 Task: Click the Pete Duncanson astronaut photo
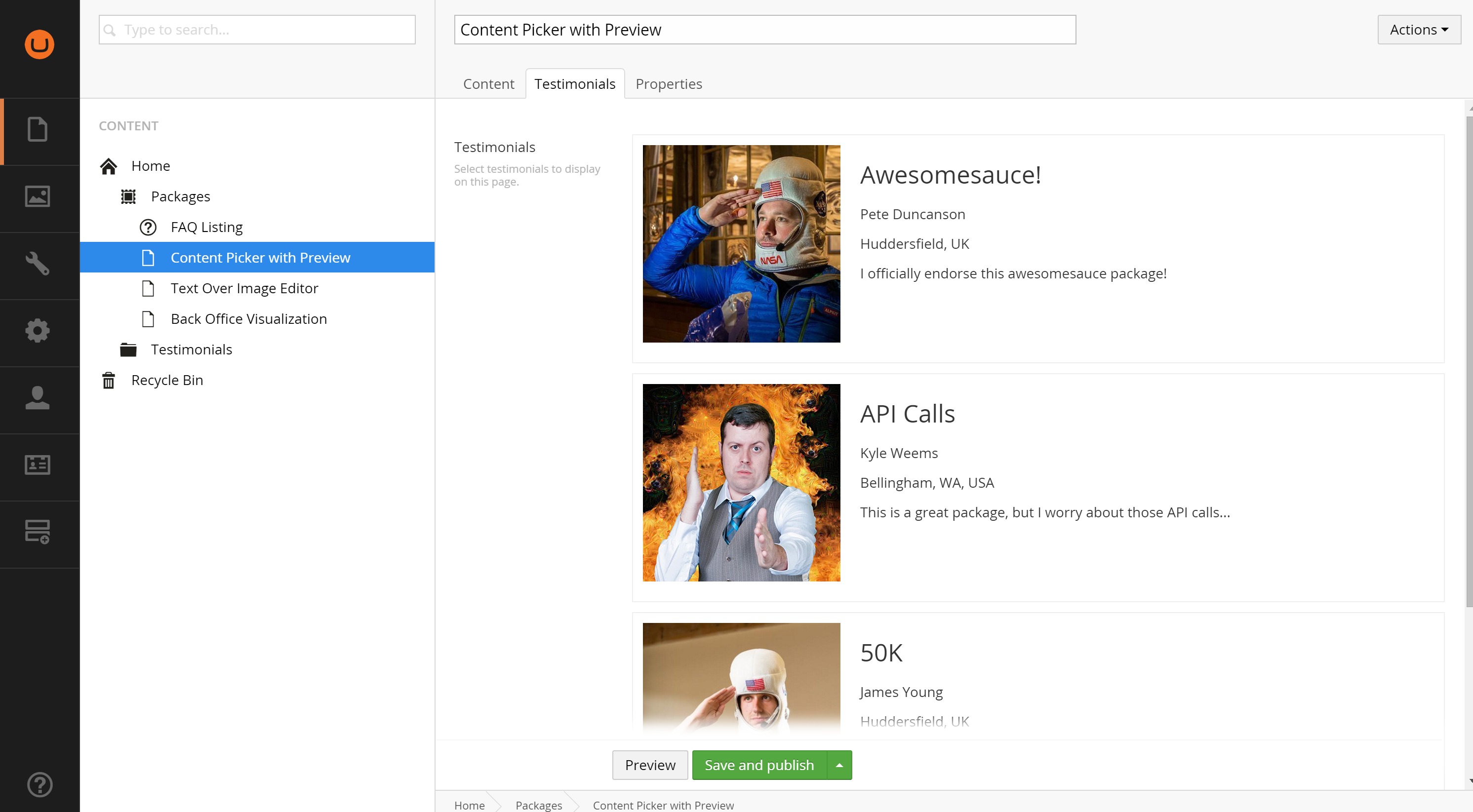coord(741,243)
